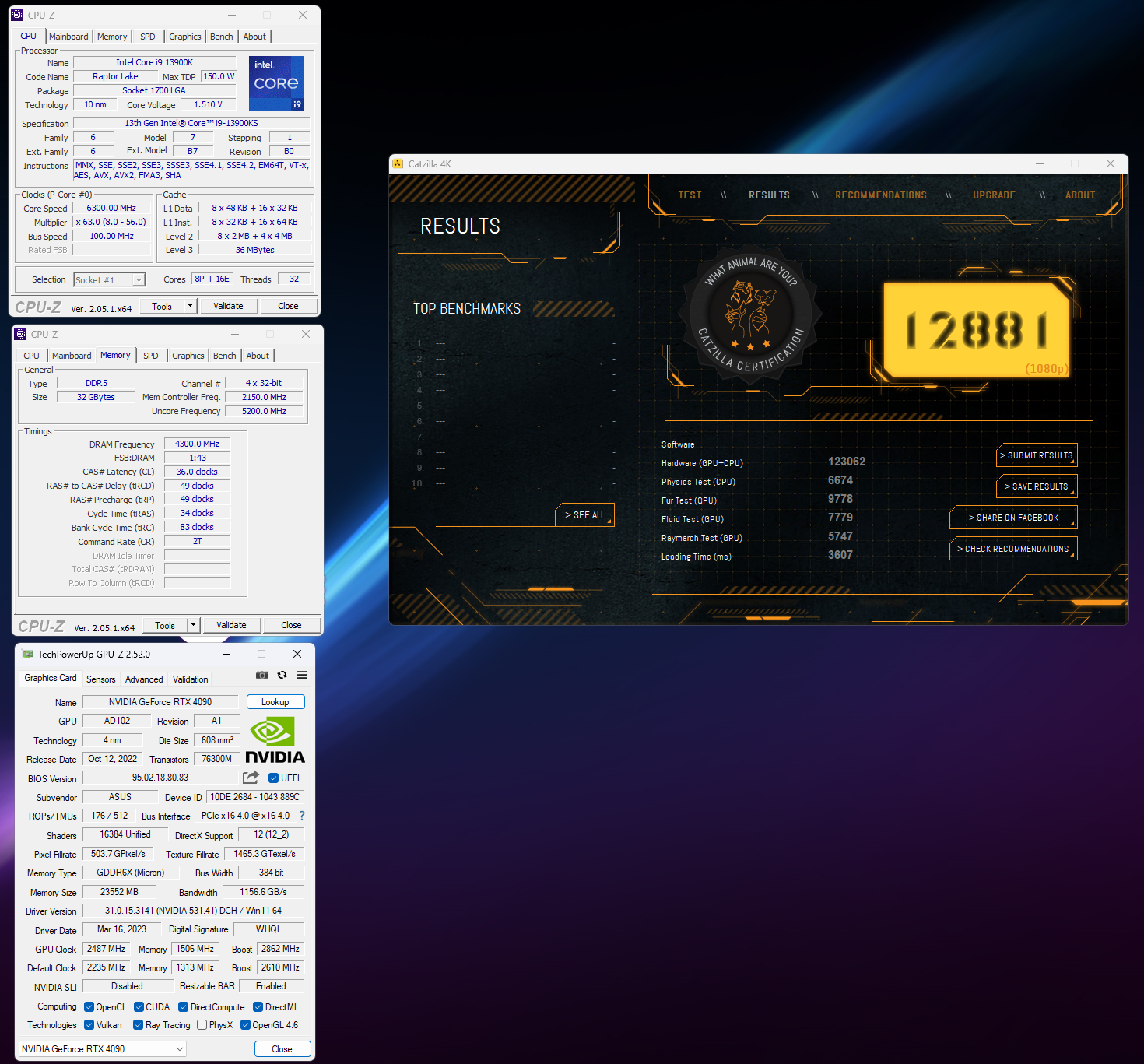Click Tools button in Memory CPU-Z window
This screenshot has height=1064, width=1144.
(x=165, y=625)
